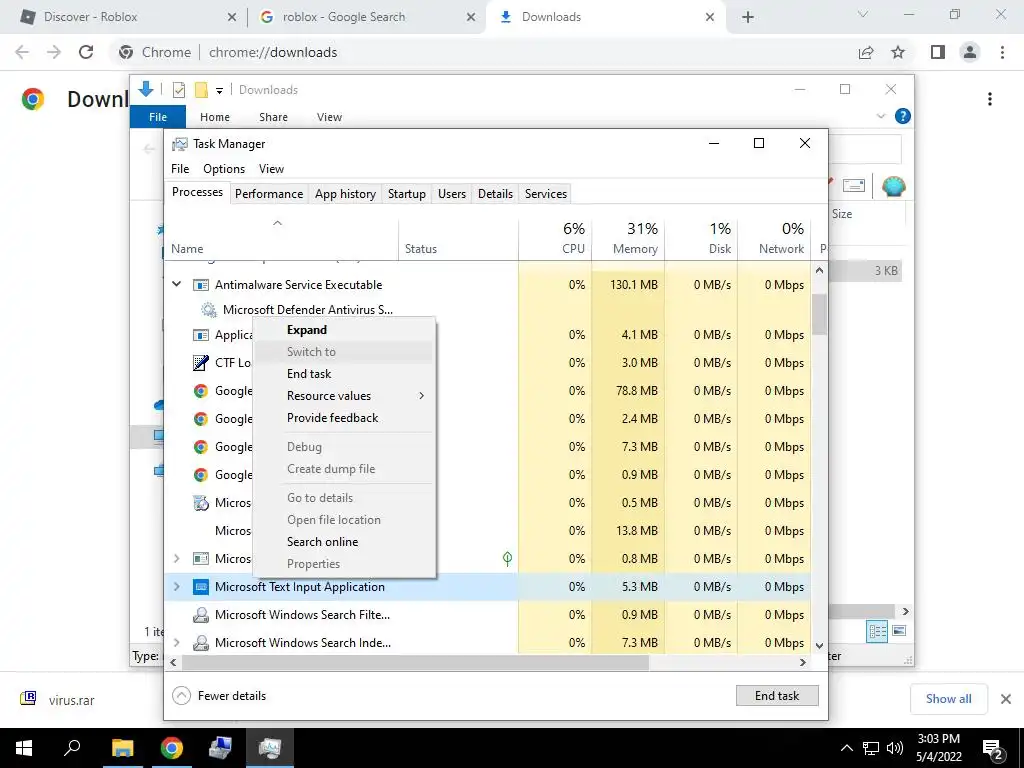Click the green leaf suspended status icon
Viewport: 1024px width, 768px height.
(507, 558)
